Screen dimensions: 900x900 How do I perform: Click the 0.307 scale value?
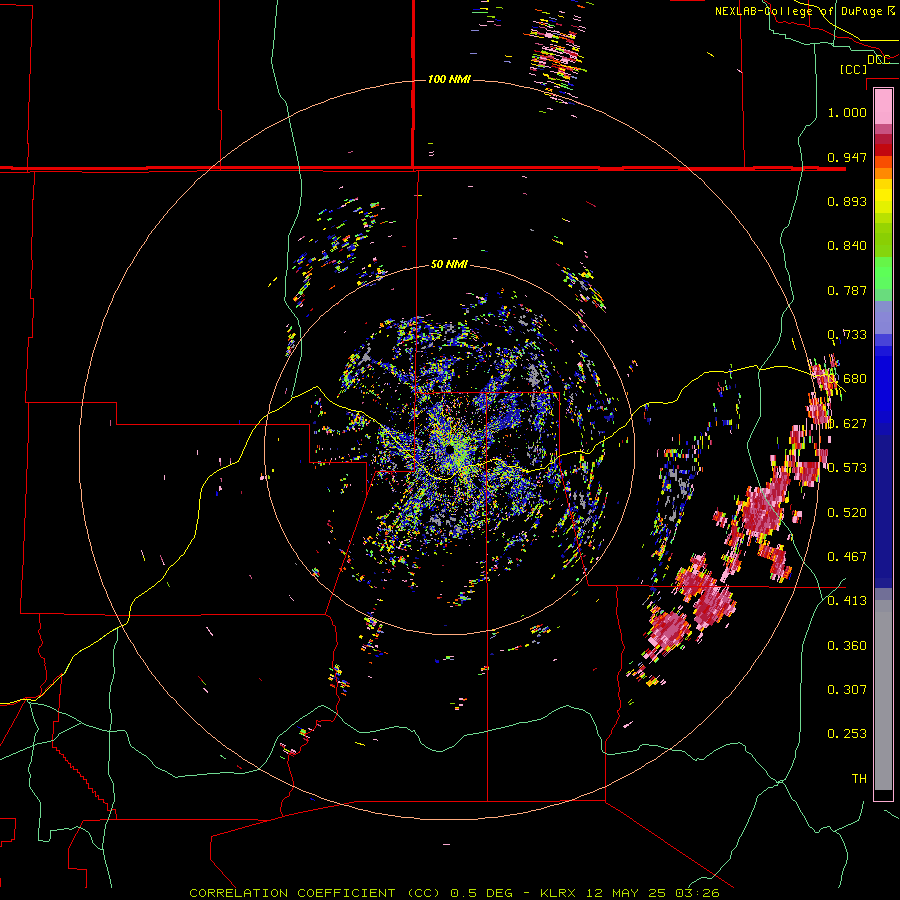pos(847,690)
